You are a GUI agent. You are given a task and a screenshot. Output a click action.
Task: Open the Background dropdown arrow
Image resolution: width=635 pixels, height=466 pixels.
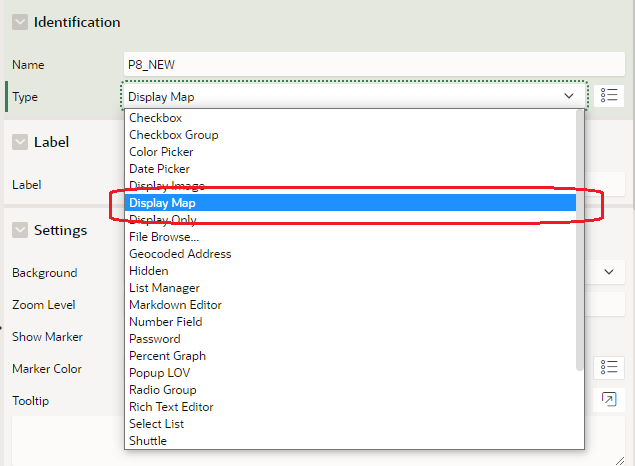click(x=609, y=272)
